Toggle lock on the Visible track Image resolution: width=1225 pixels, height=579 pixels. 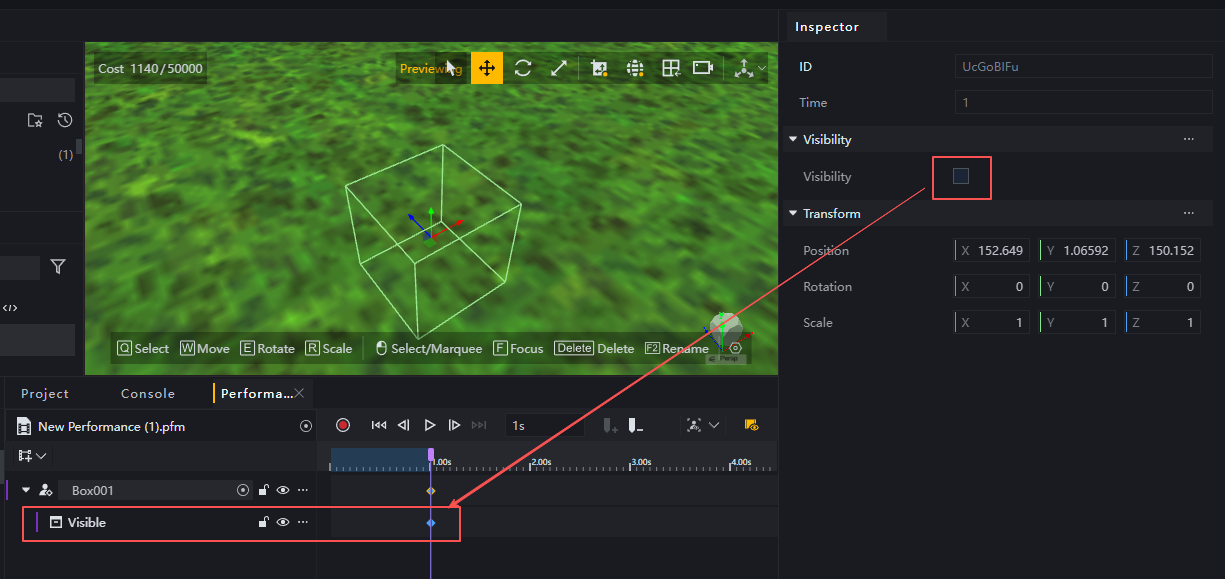264,522
